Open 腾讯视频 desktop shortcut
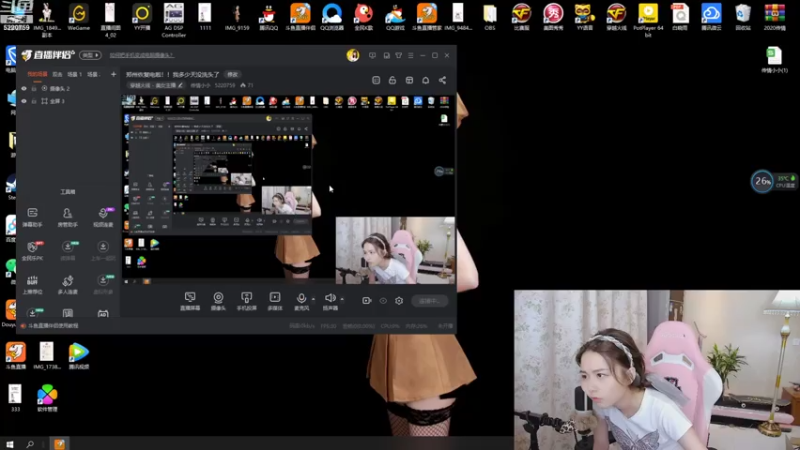Screen dimensions: 800x450 (x=79, y=356)
